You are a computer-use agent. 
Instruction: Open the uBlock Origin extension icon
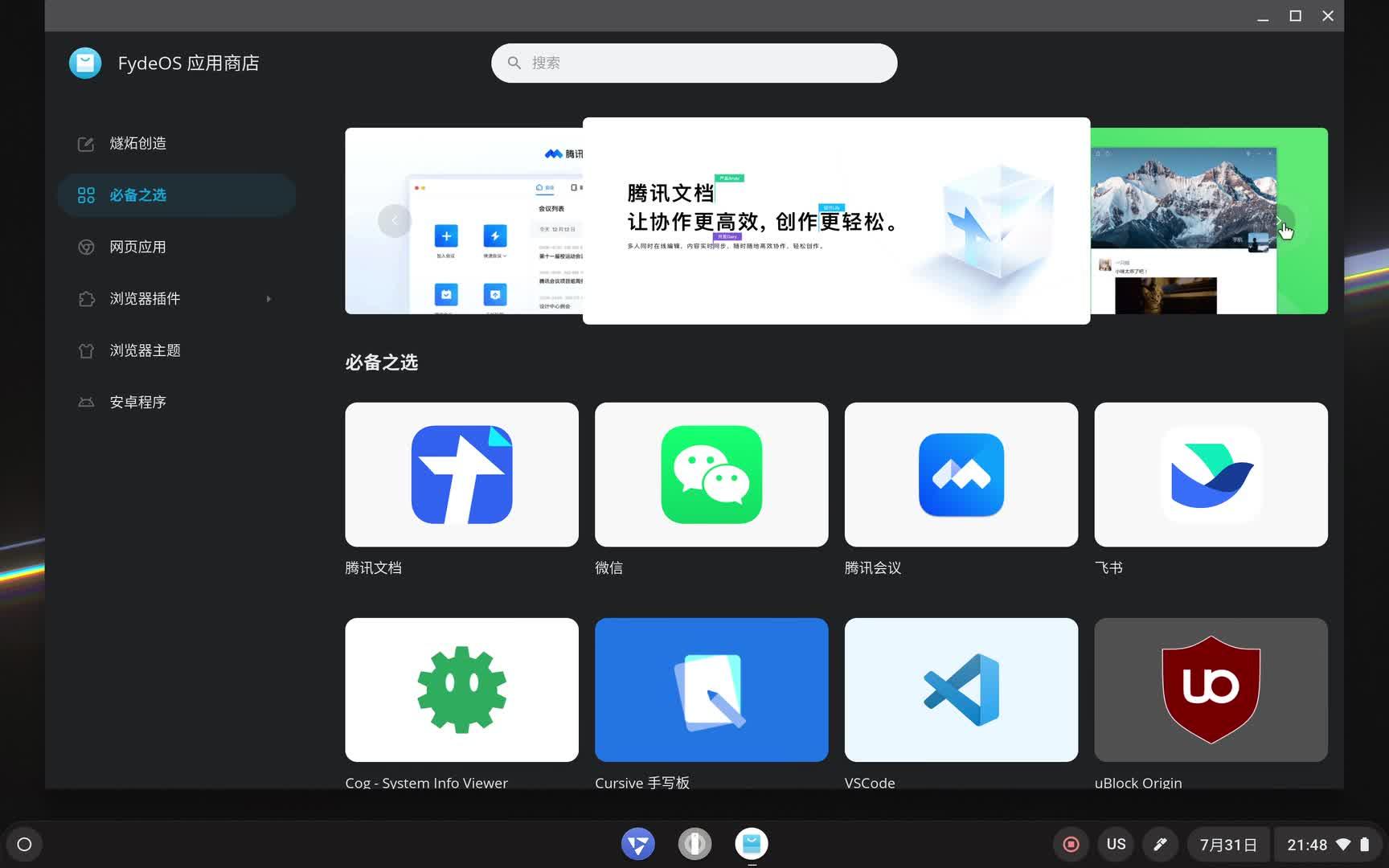1211,689
